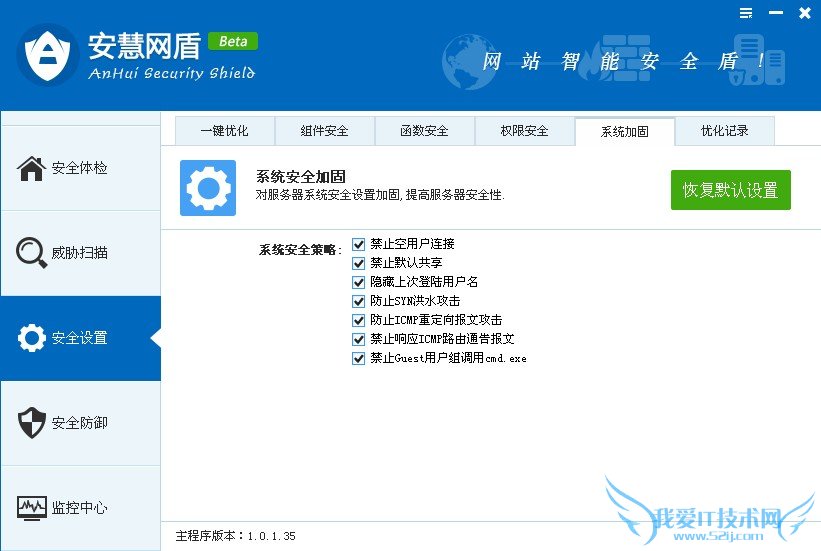Open 威胁扫描 in the sidebar
Viewport: 821px width, 551px height.
[x=80, y=253]
